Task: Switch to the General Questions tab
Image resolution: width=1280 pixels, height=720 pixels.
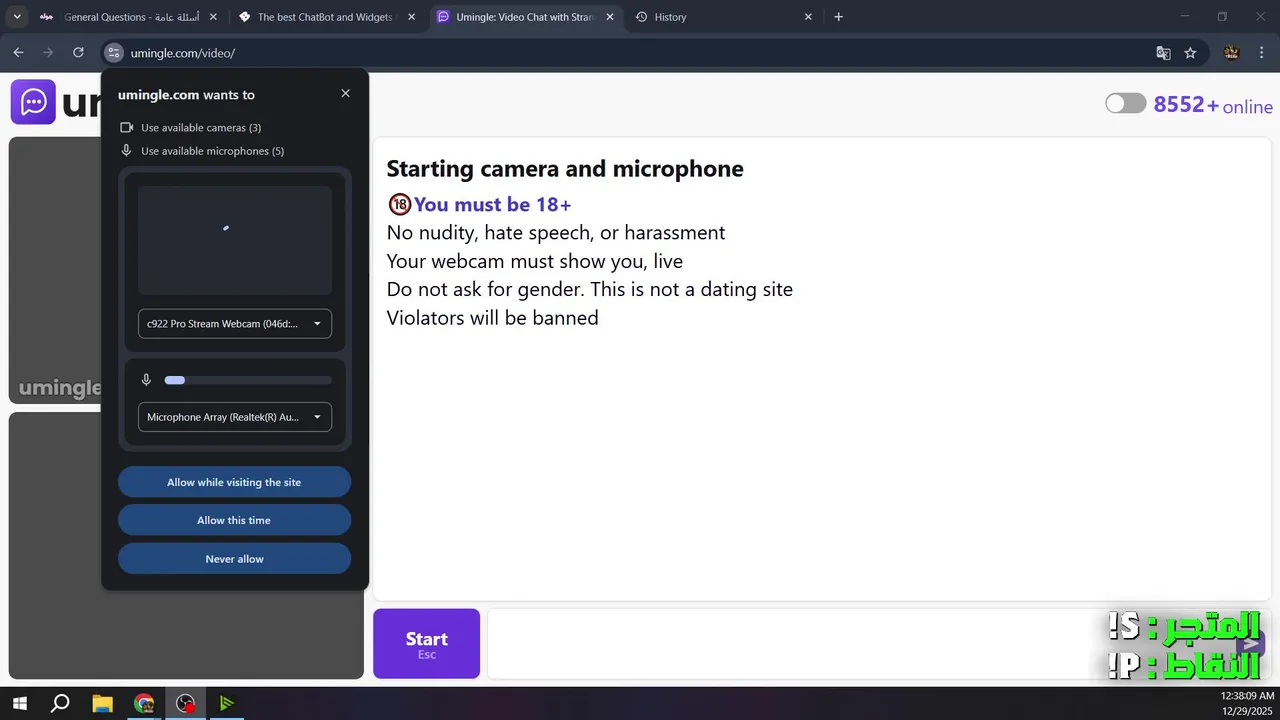Action: point(128,17)
